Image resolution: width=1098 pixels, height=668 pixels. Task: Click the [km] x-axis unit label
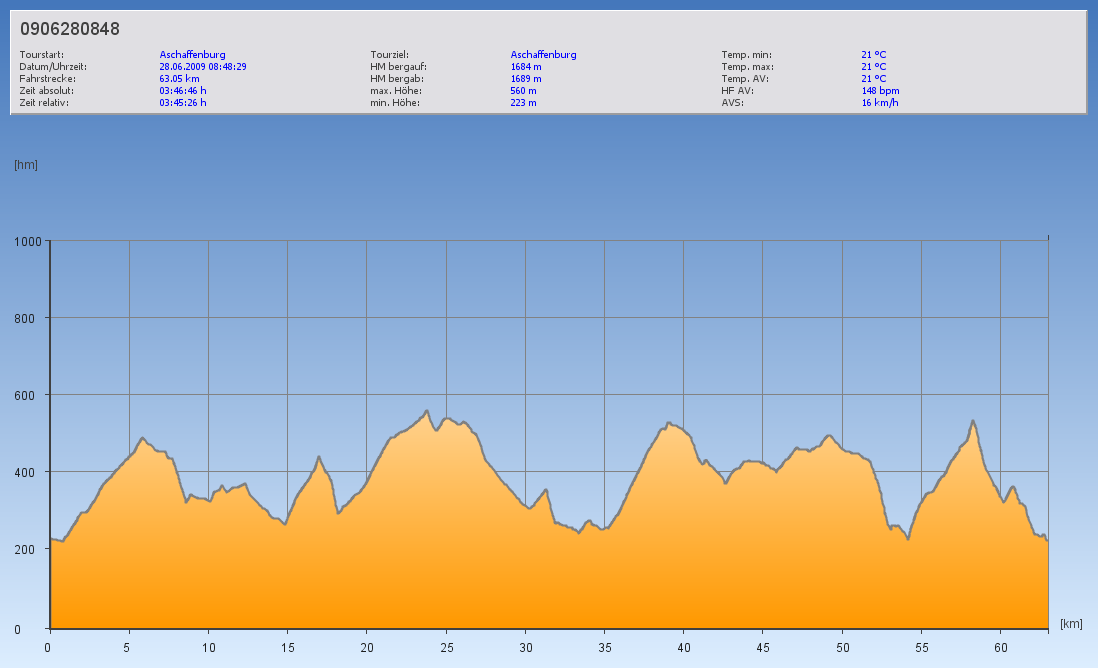[1071, 624]
